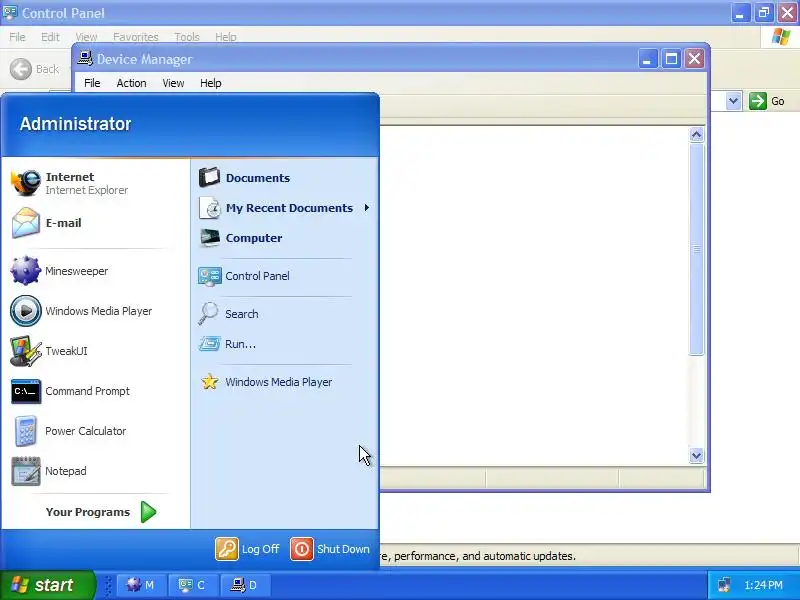Click the Start button
Image resolution: width=800 pixels, height=600 pixels.
click(x=47, y=585)
